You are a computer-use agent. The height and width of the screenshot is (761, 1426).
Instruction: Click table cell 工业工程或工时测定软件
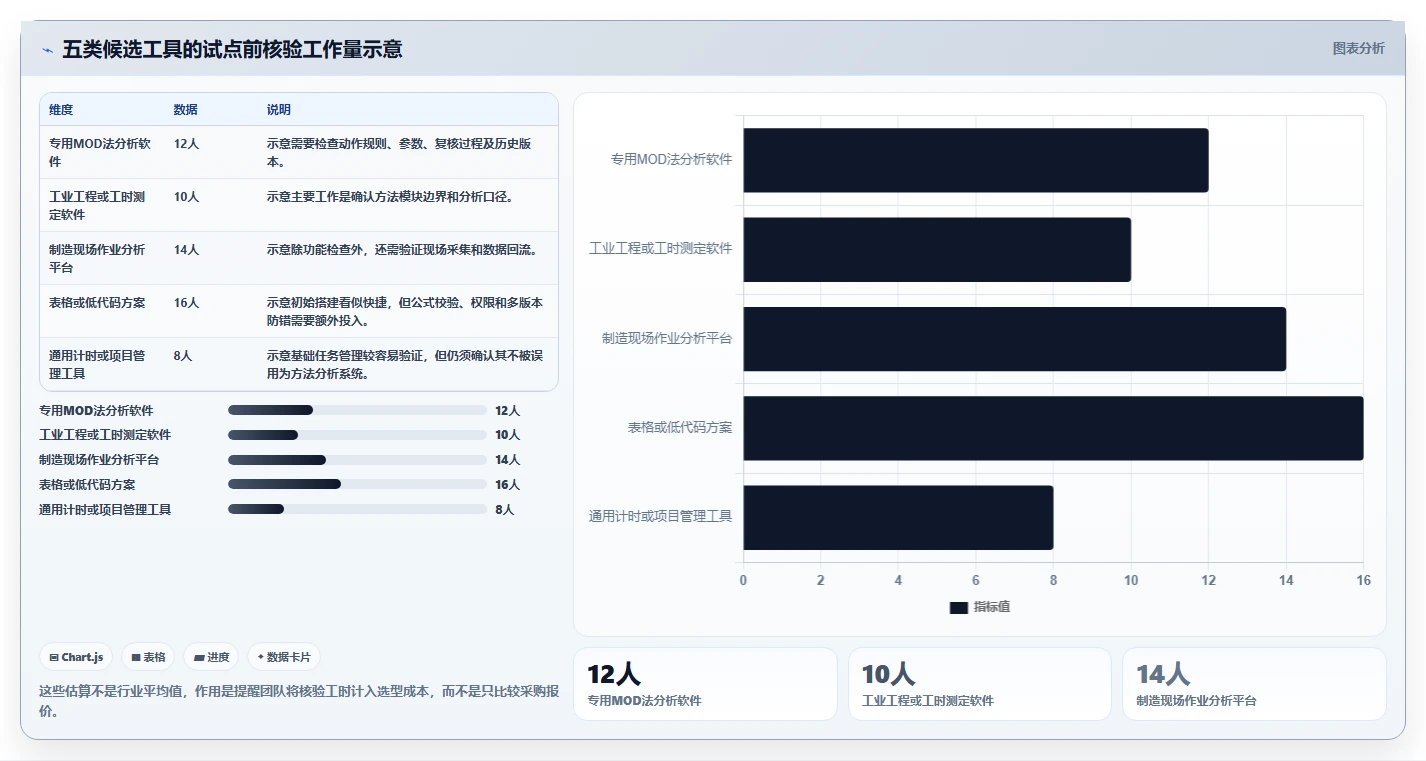pyautogui.click(x=100, y=205)
